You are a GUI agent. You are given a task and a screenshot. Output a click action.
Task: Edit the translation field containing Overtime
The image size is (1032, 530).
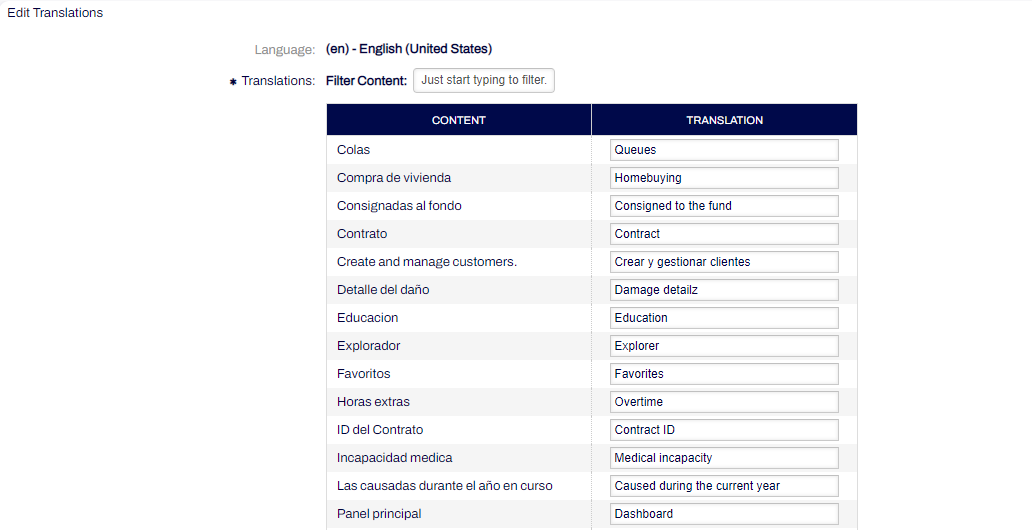pos(724,402)
